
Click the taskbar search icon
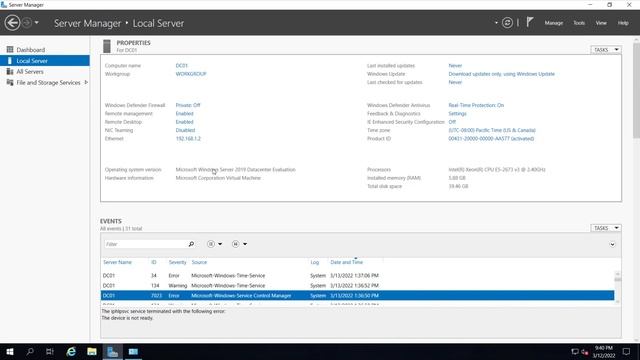coord(30,351)
